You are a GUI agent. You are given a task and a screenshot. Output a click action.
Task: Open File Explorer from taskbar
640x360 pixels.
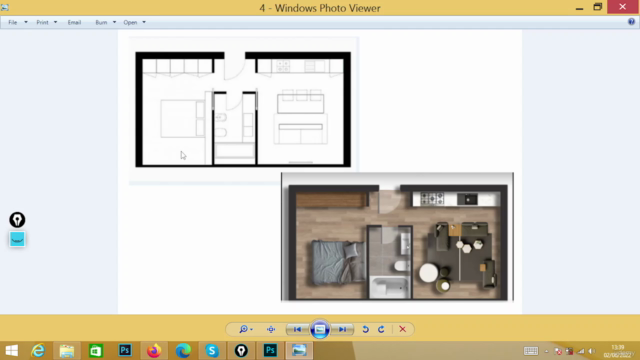click(67, 351)
